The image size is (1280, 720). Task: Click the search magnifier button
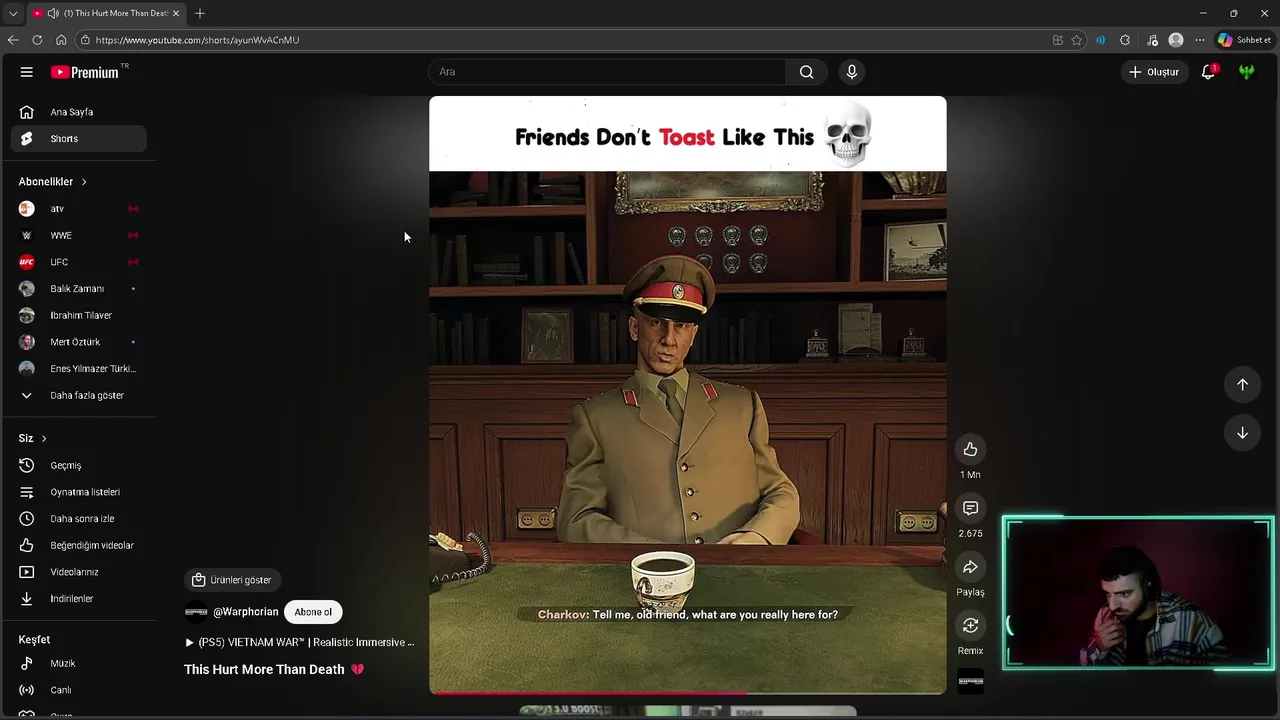[806, 72]
